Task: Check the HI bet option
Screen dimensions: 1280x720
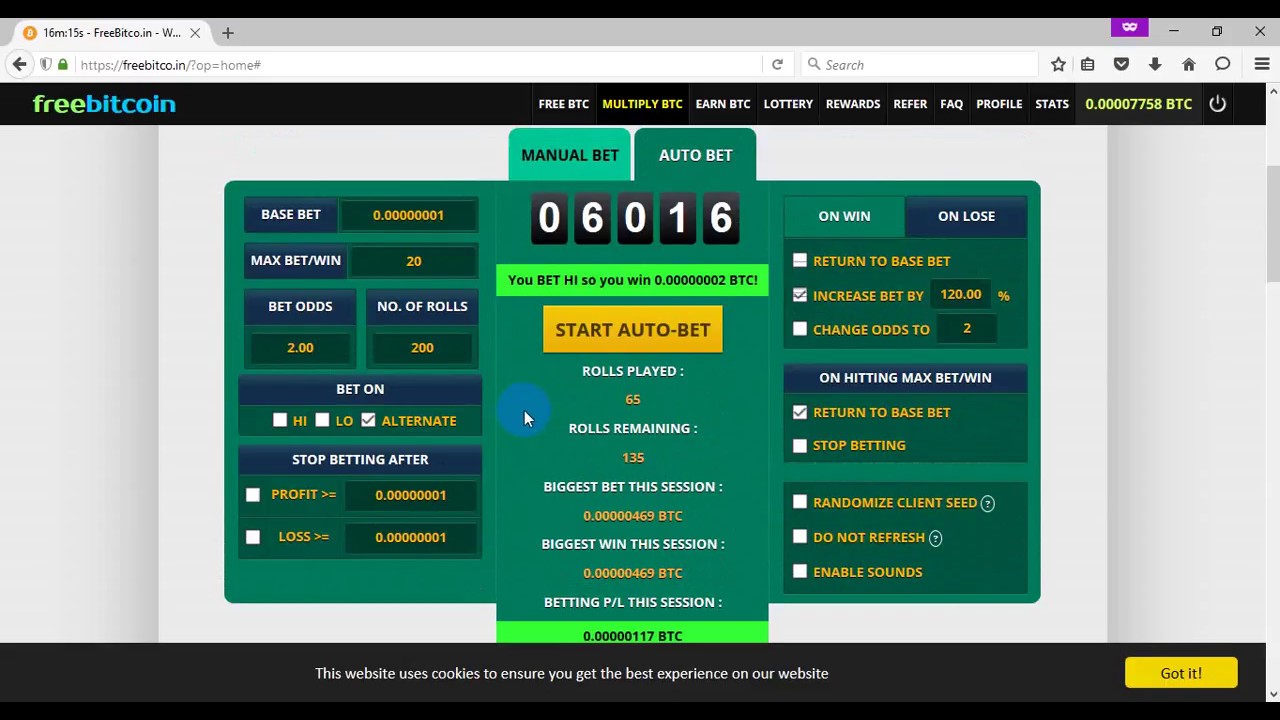Action: point(280,421)
